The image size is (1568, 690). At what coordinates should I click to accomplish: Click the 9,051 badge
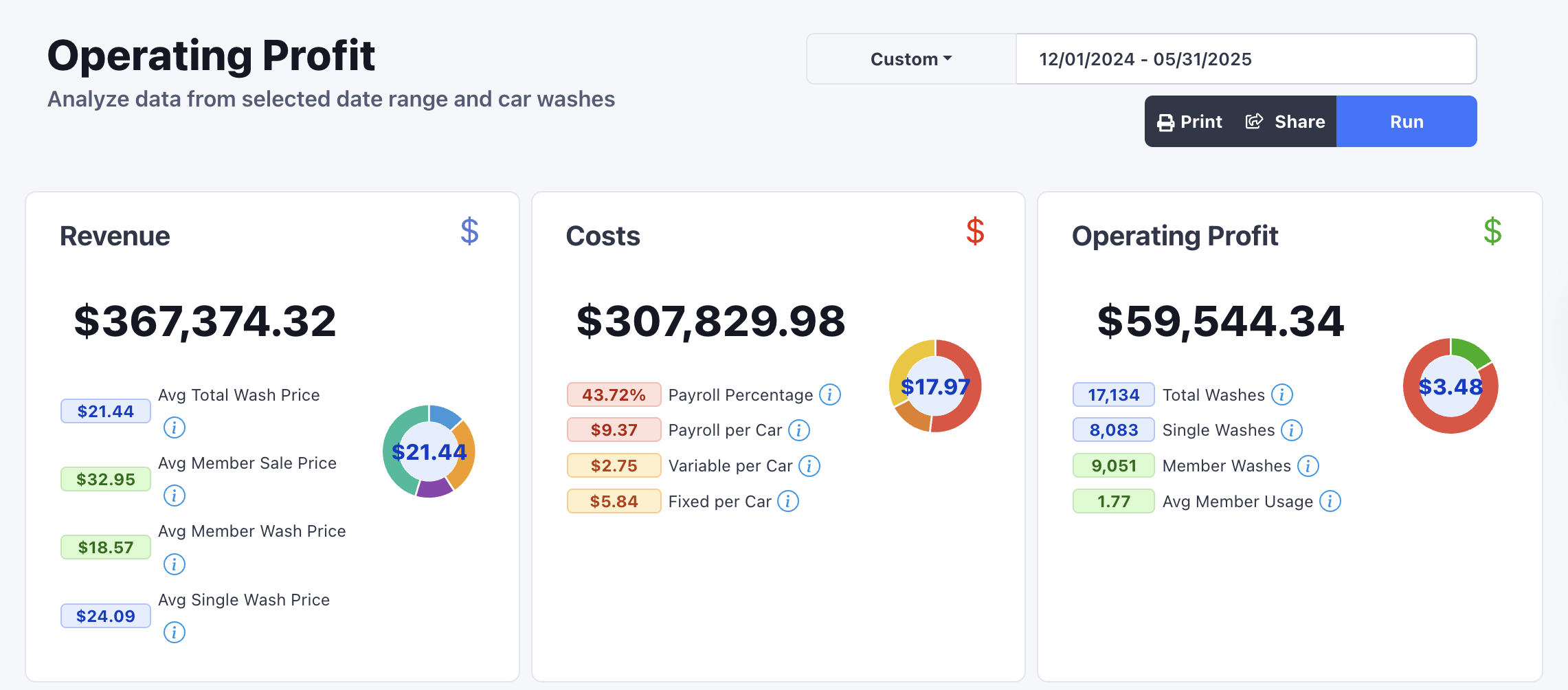tap(1114, 466)
